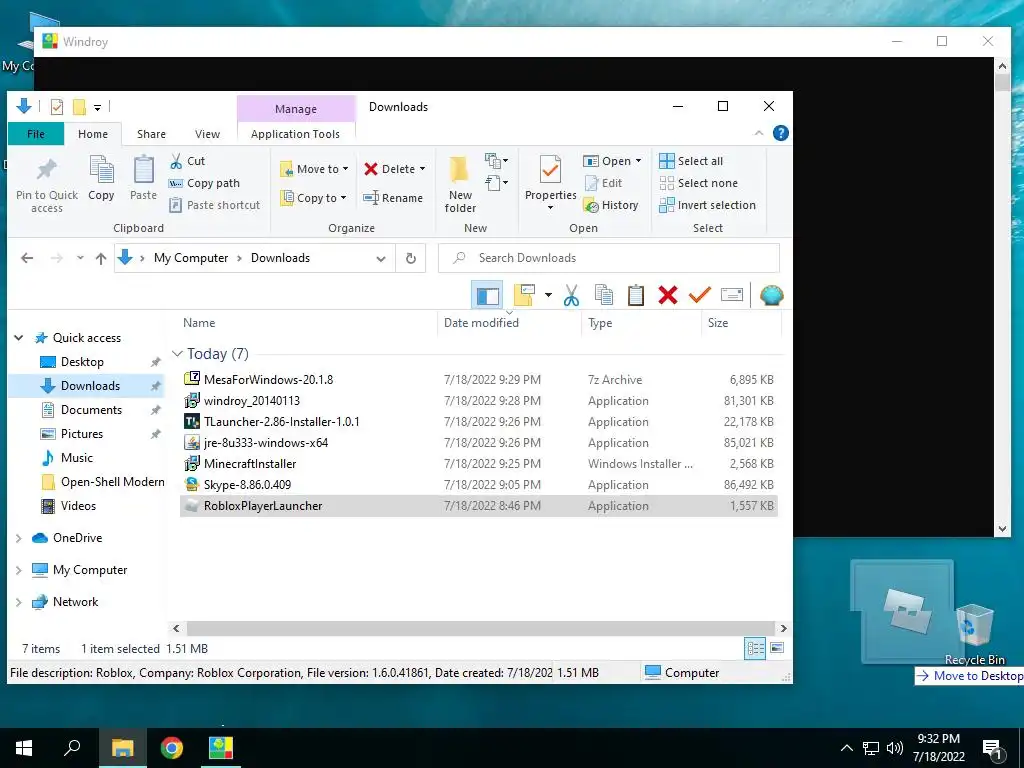Switch to the Share ribbon tab

tap(151, 134)
